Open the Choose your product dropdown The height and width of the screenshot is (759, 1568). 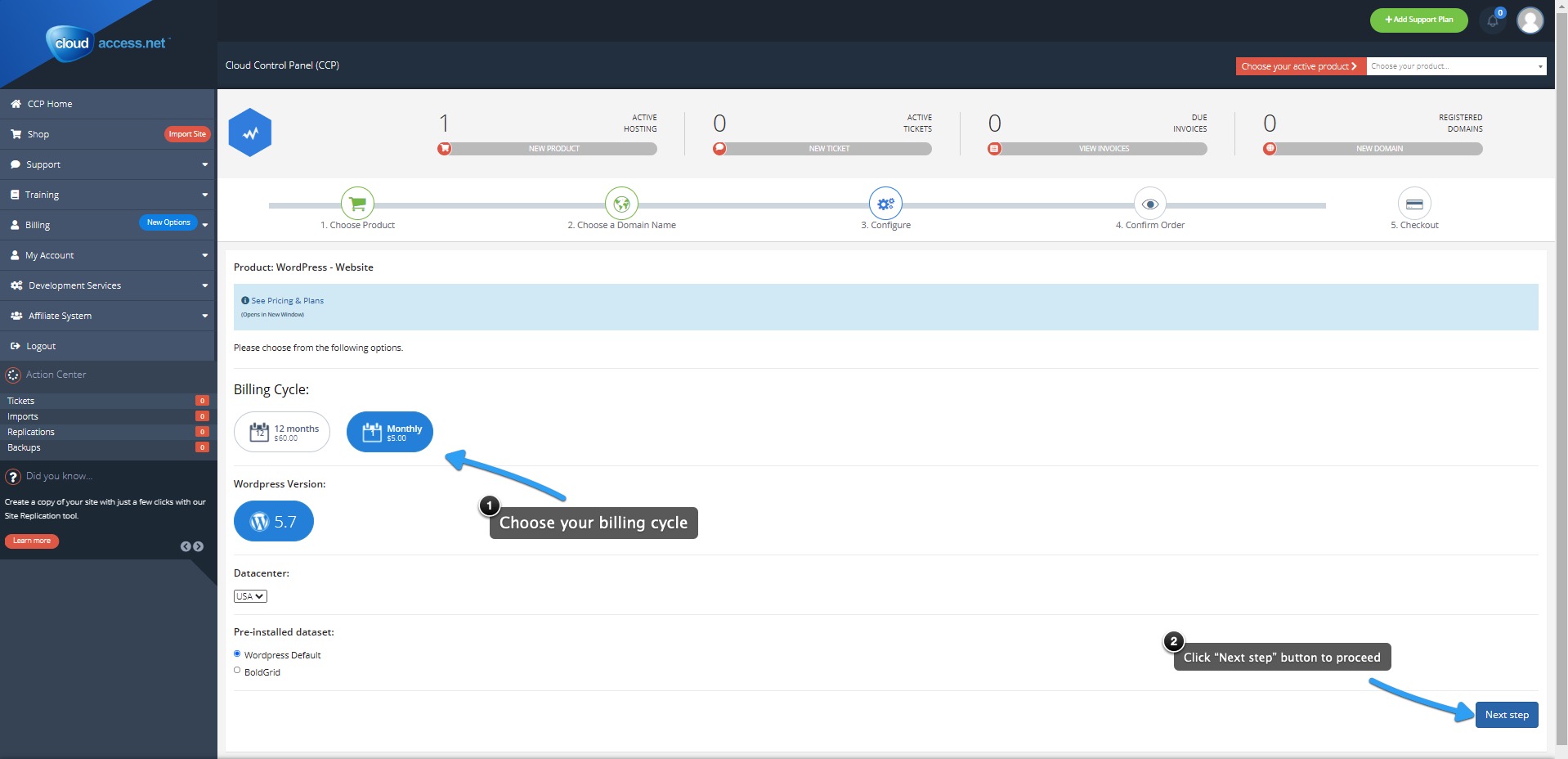click(1456, 66)
